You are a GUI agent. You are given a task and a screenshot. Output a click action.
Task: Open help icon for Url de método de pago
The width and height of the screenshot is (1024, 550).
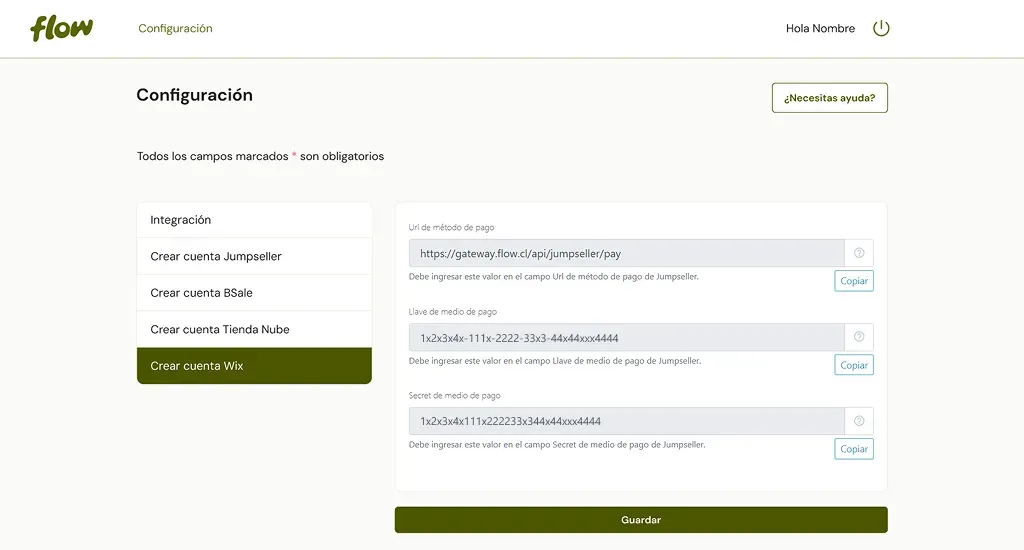click(859, 253)
